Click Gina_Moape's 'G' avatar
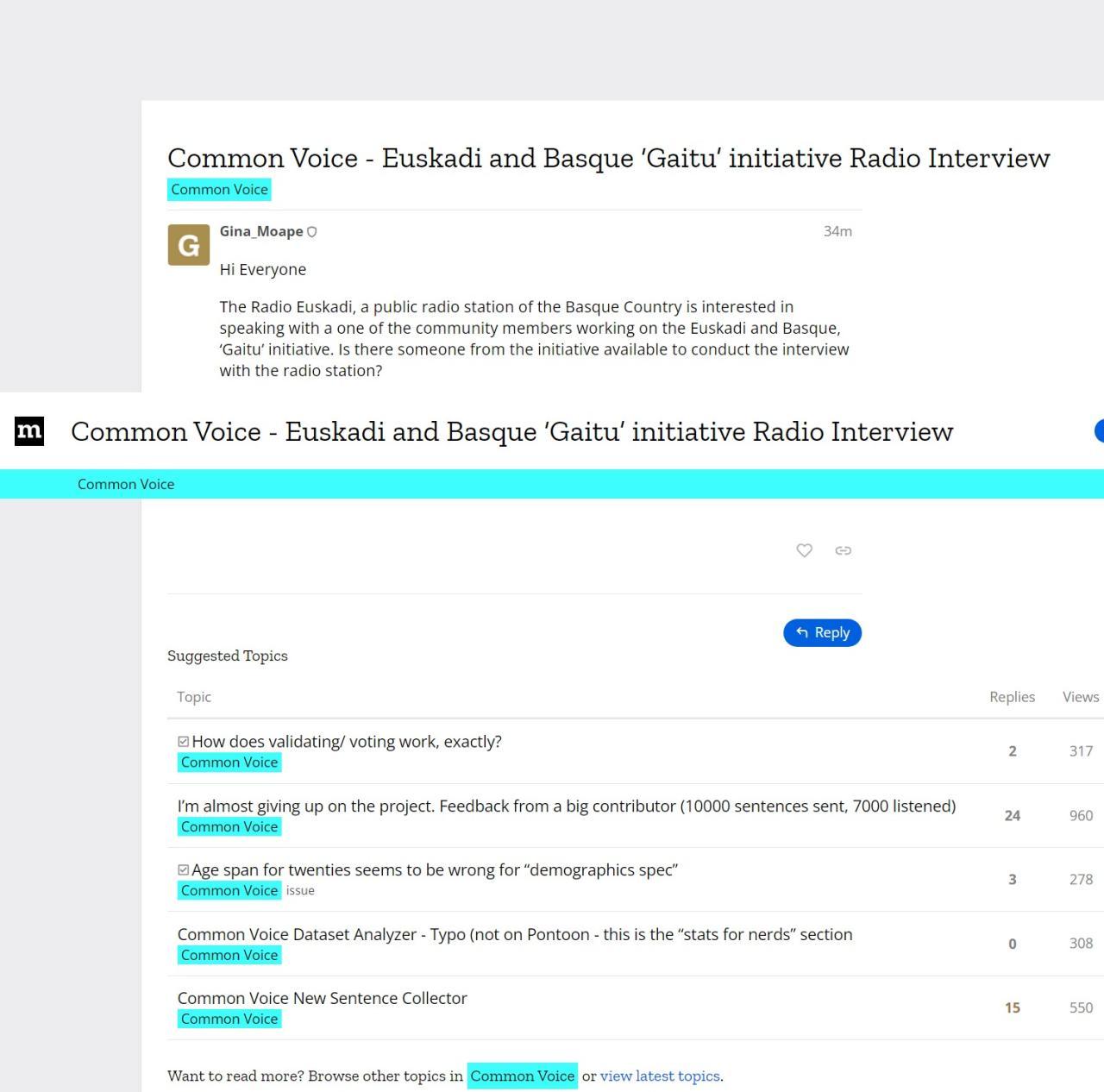Viewport: 1104px width, 1092px height. coord(188,245)
